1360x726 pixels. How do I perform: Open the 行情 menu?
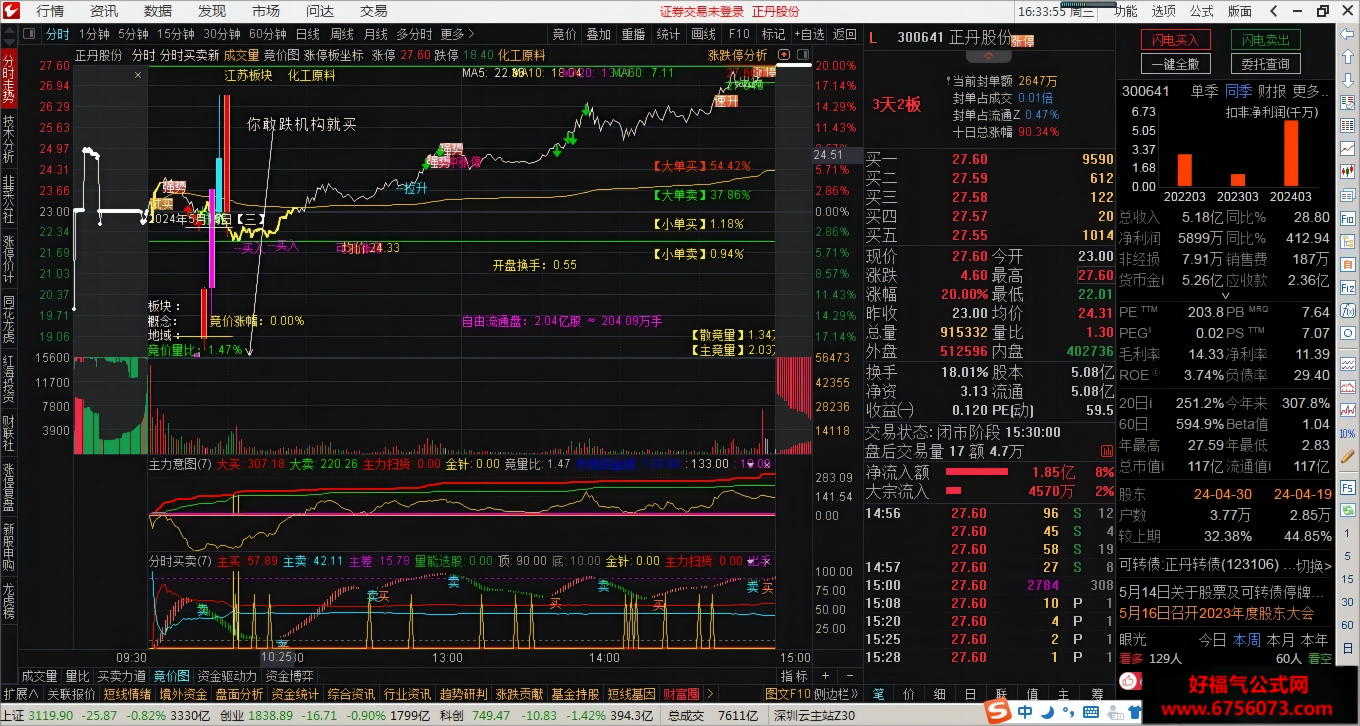point(50,11)
